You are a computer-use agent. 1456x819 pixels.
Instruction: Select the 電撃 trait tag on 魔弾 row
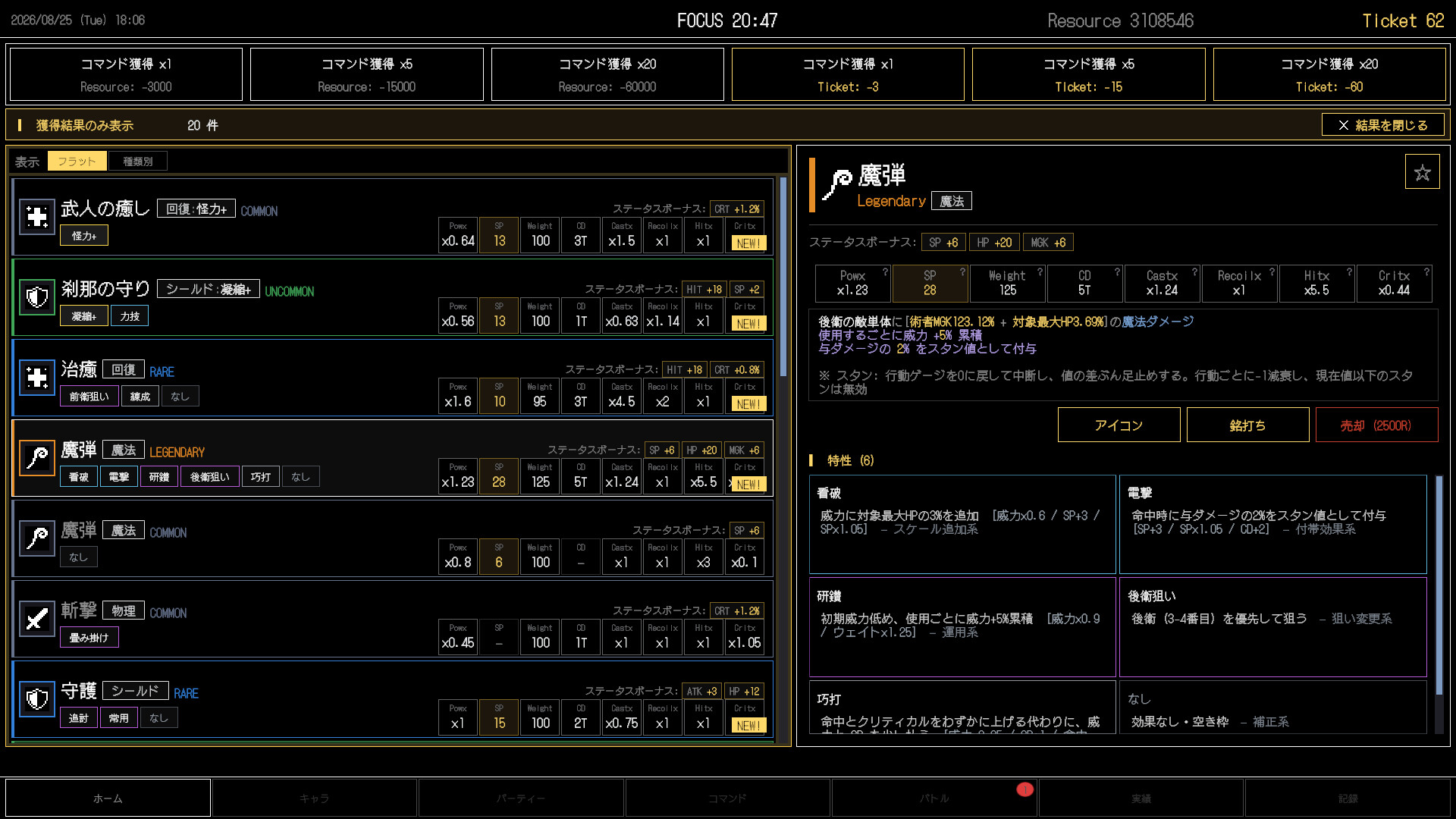click(119, 477)
